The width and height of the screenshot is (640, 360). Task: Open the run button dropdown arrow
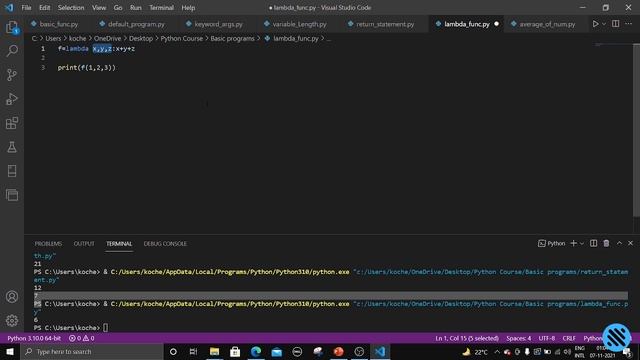(x=604, y=24)
